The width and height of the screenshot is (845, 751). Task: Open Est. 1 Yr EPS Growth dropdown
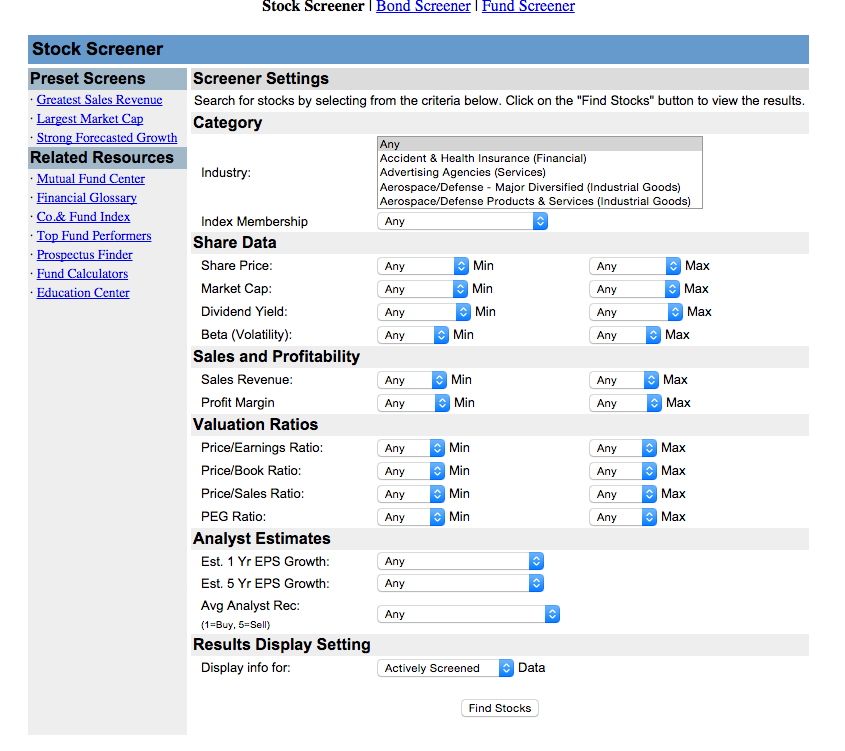(460, 561)
